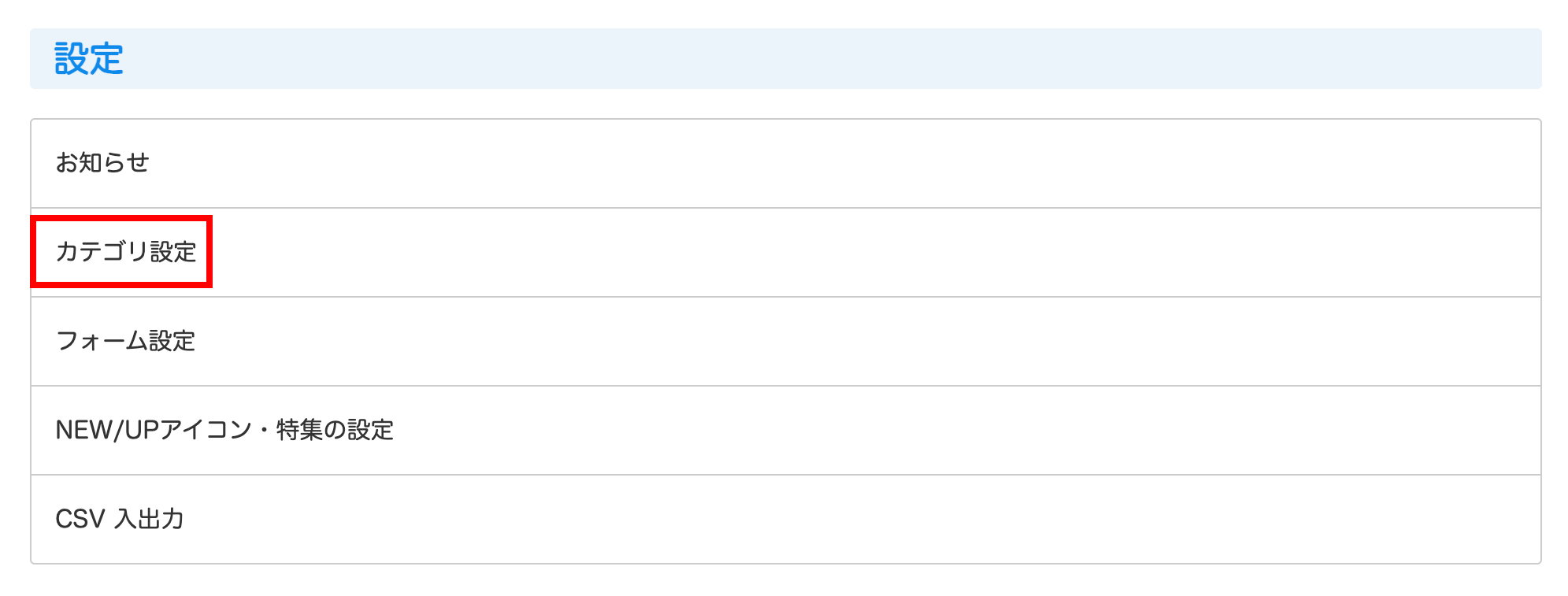Navigate to form settings (フォーム設定)
1568x596 pixels.
(125, 341)
